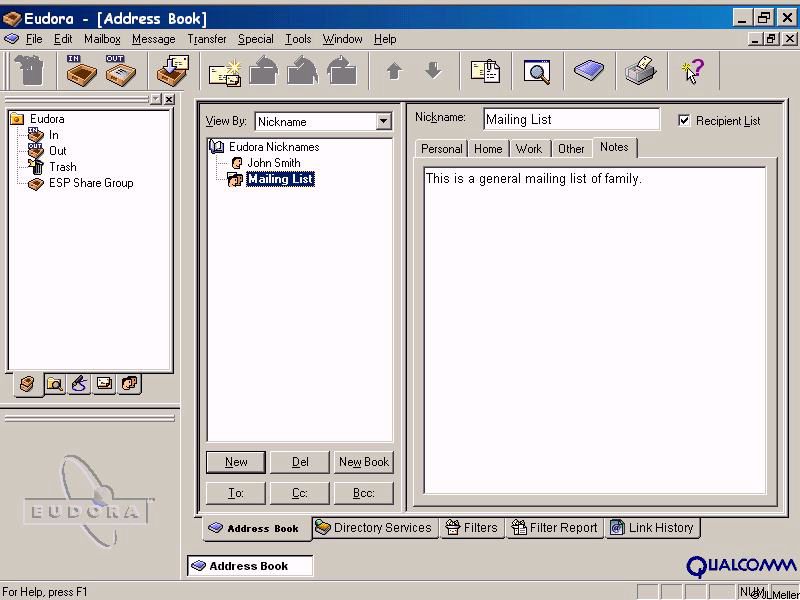Click the Cc: button

coord(300,493)
